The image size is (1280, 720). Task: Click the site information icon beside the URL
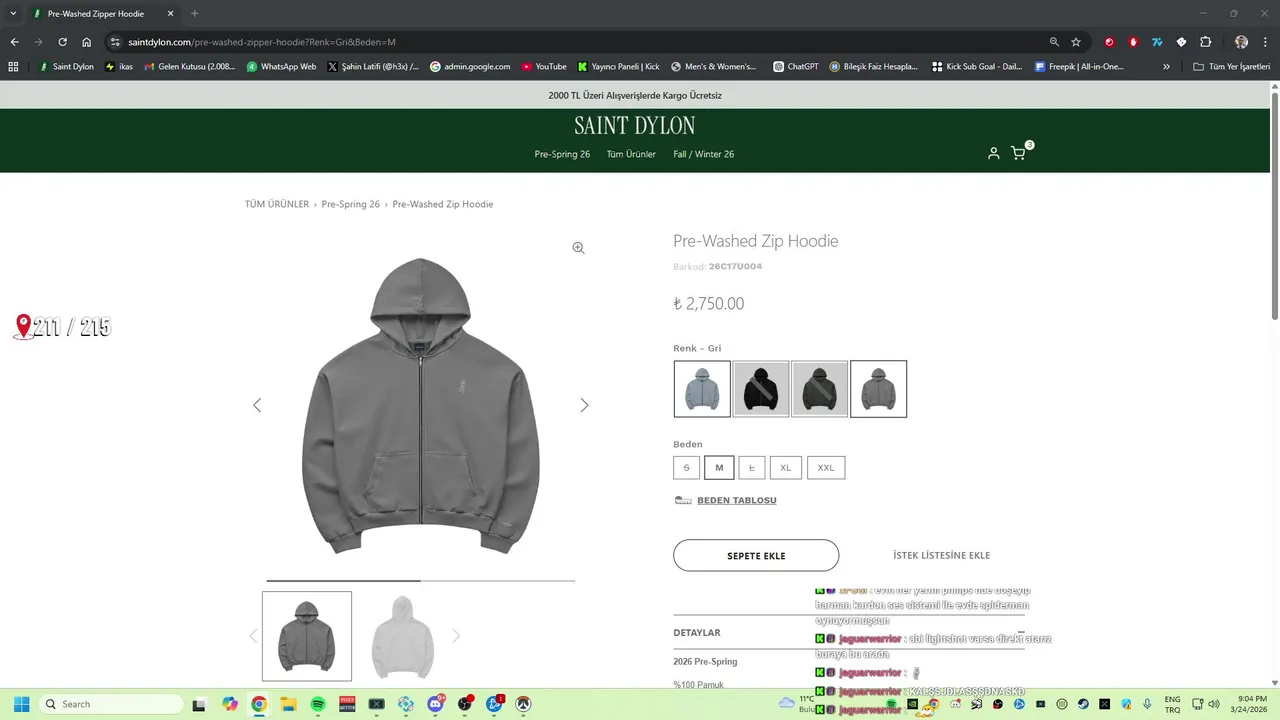(x=115, y=42)
